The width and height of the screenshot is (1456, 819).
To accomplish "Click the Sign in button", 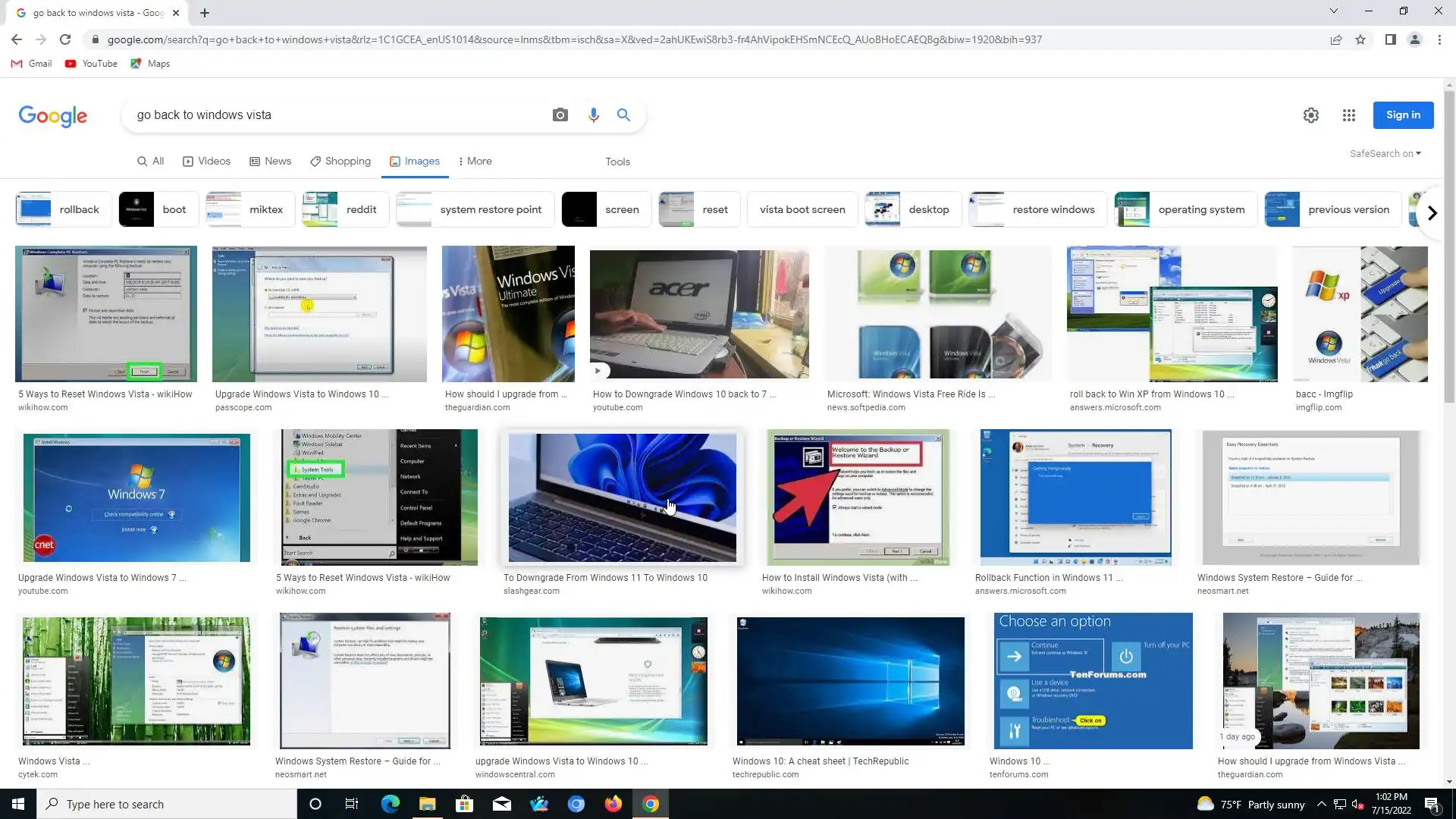I will coord(1403,115).
